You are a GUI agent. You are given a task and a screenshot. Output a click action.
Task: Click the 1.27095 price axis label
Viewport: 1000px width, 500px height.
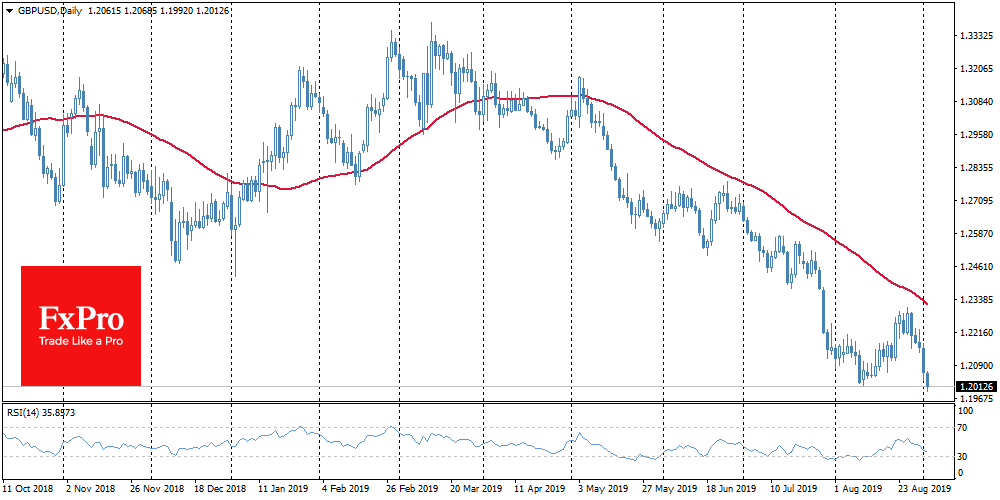(x=976, y=201)
